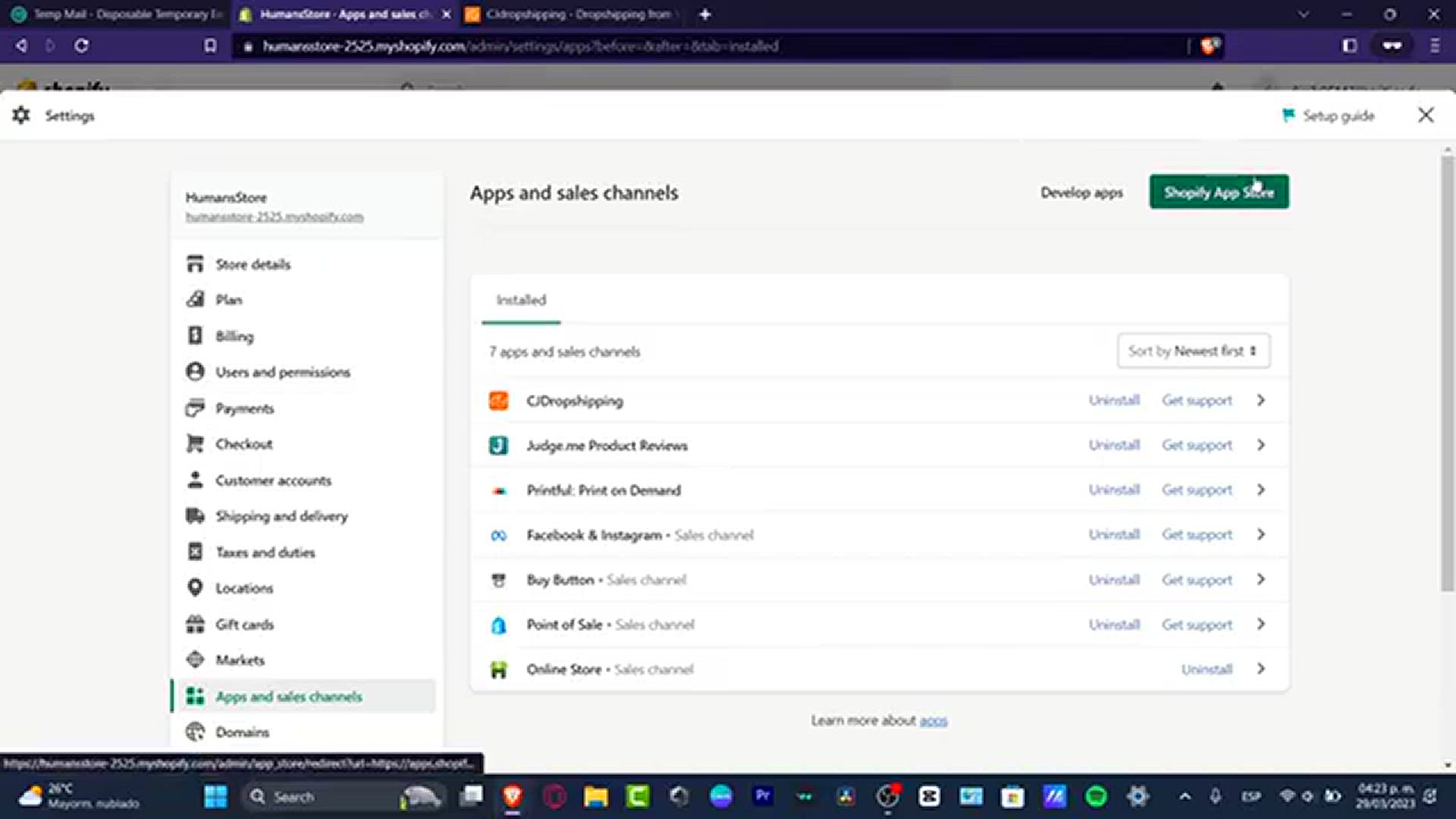1456x819 pixels.
Task: Uninstall the CJDropshipping app
Action: [1114, 400]
